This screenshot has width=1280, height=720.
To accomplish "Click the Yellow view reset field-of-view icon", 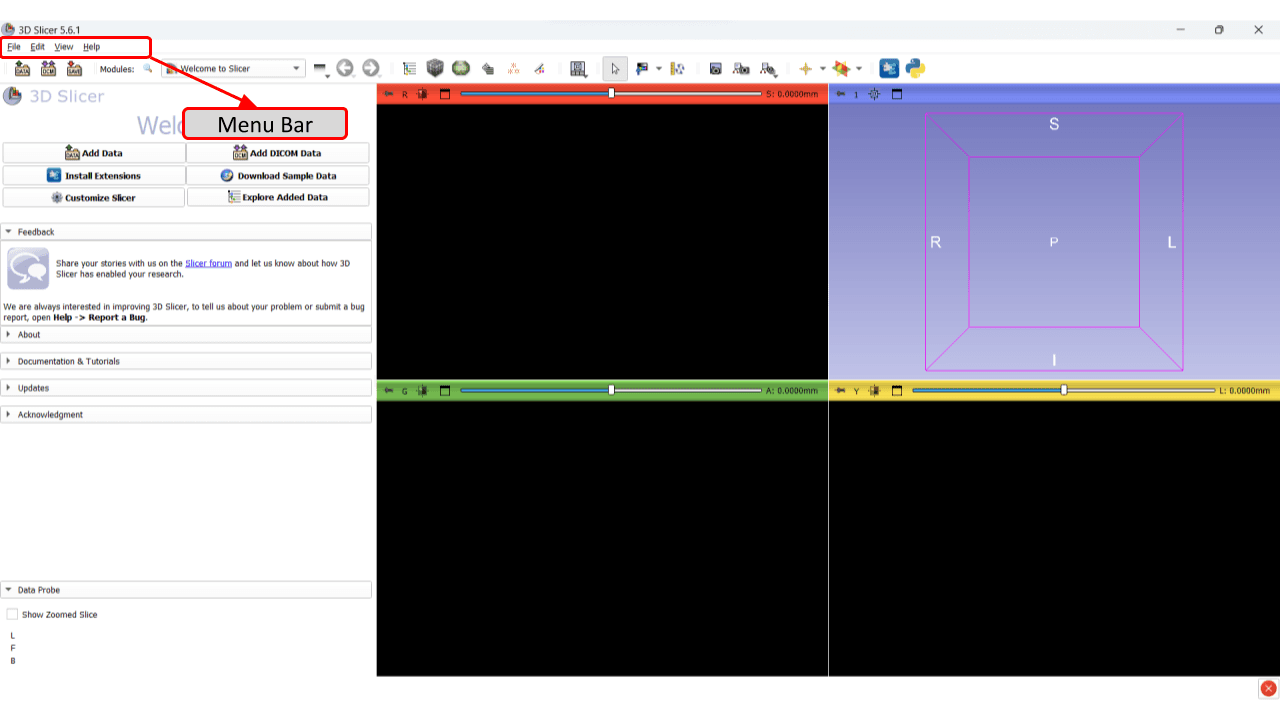I will click(x=874, y=391).
